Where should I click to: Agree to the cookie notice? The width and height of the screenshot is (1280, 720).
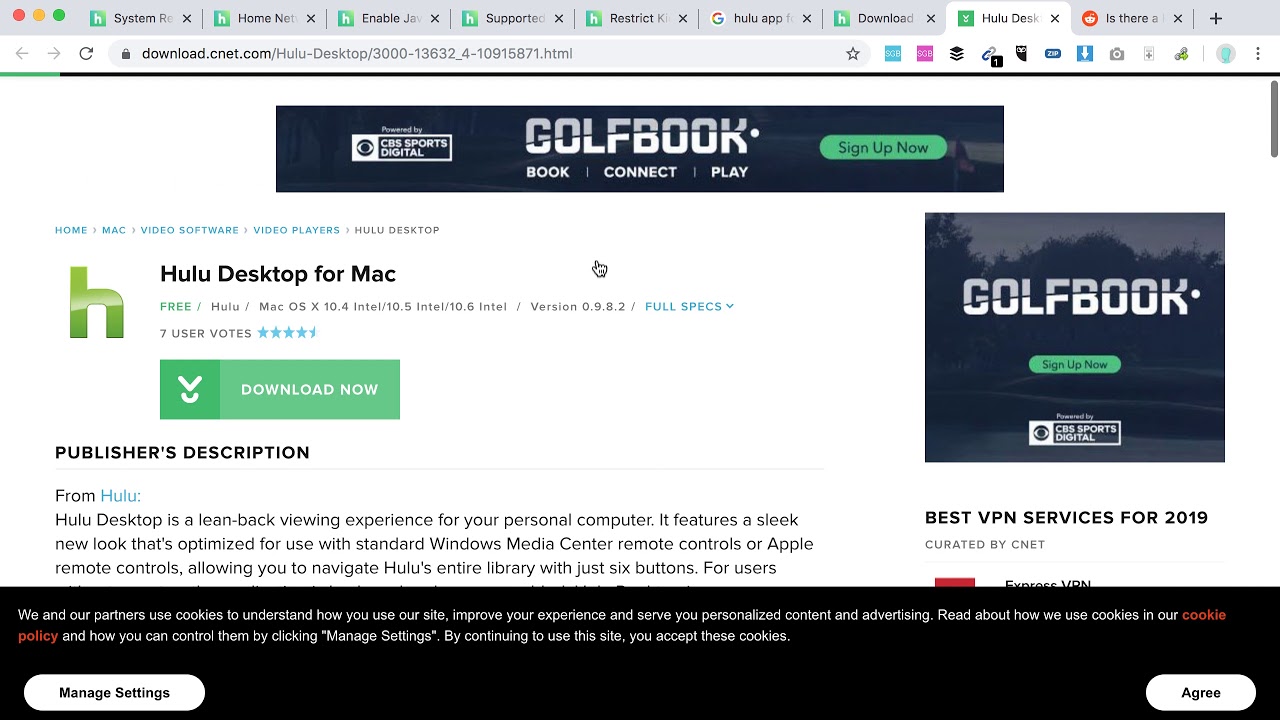tap(1201, 693)
